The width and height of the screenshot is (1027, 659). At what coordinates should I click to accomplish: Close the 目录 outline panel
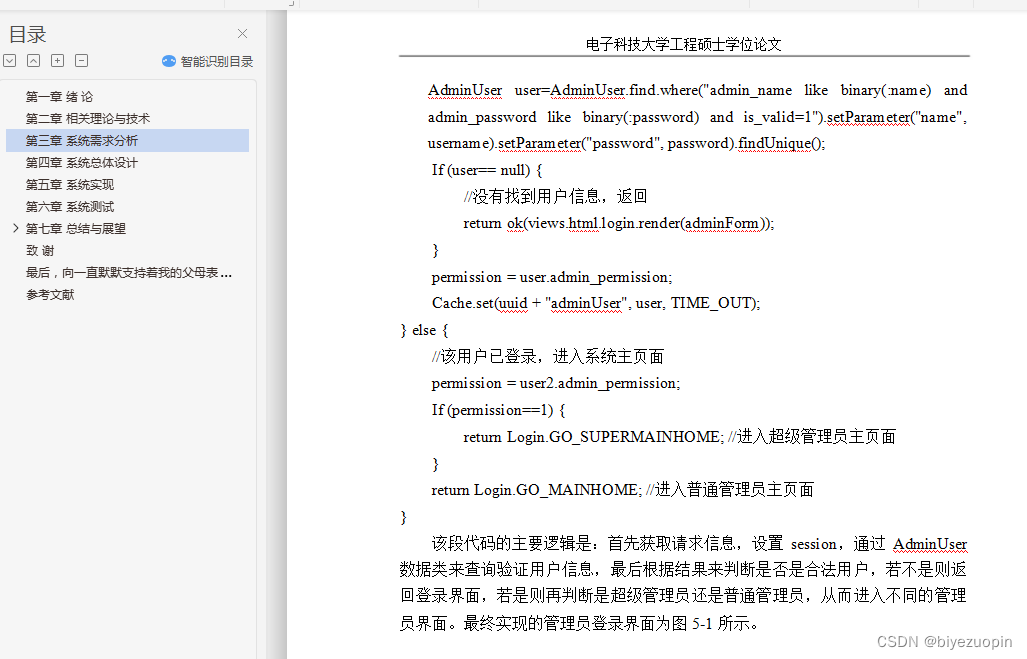[x=242, y=33]
